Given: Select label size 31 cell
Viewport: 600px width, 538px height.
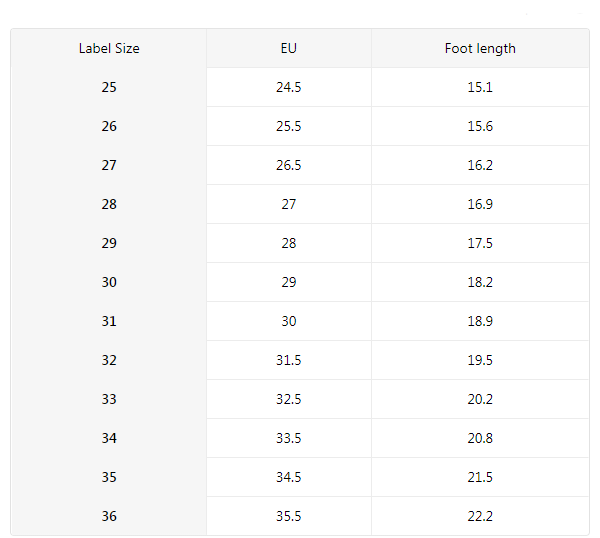Looking at the screenshot, I should 109,321.
